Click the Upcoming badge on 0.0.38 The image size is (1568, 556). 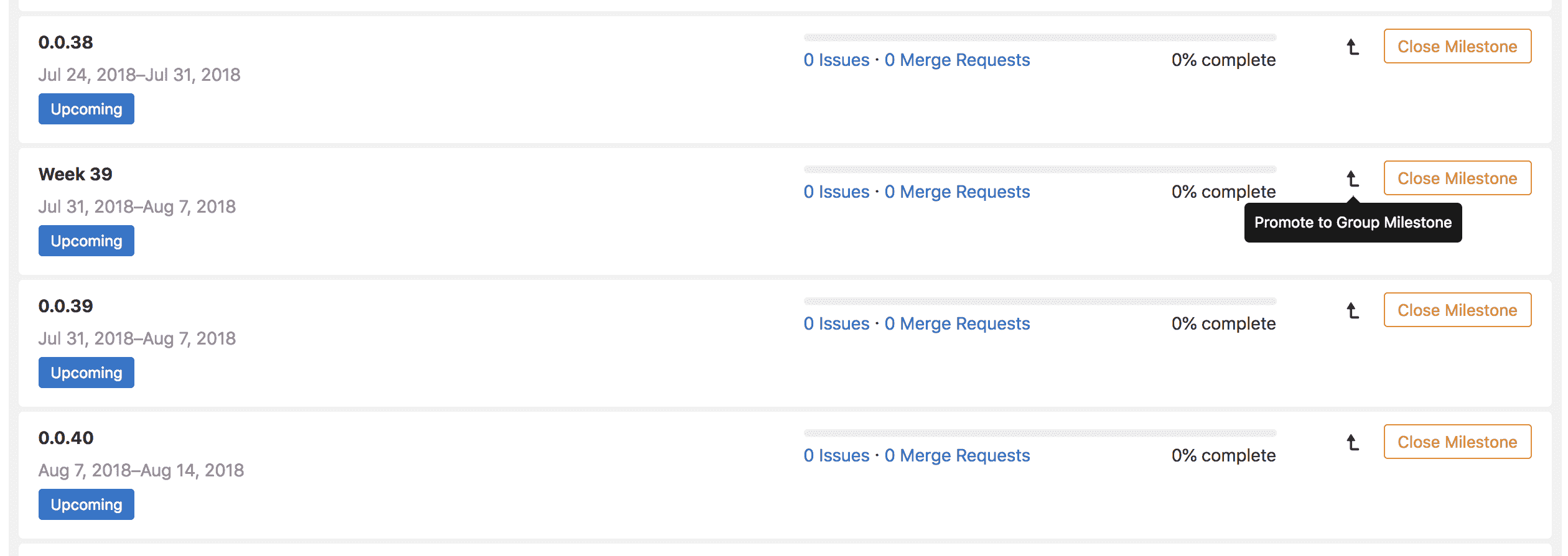click(86, 109)
